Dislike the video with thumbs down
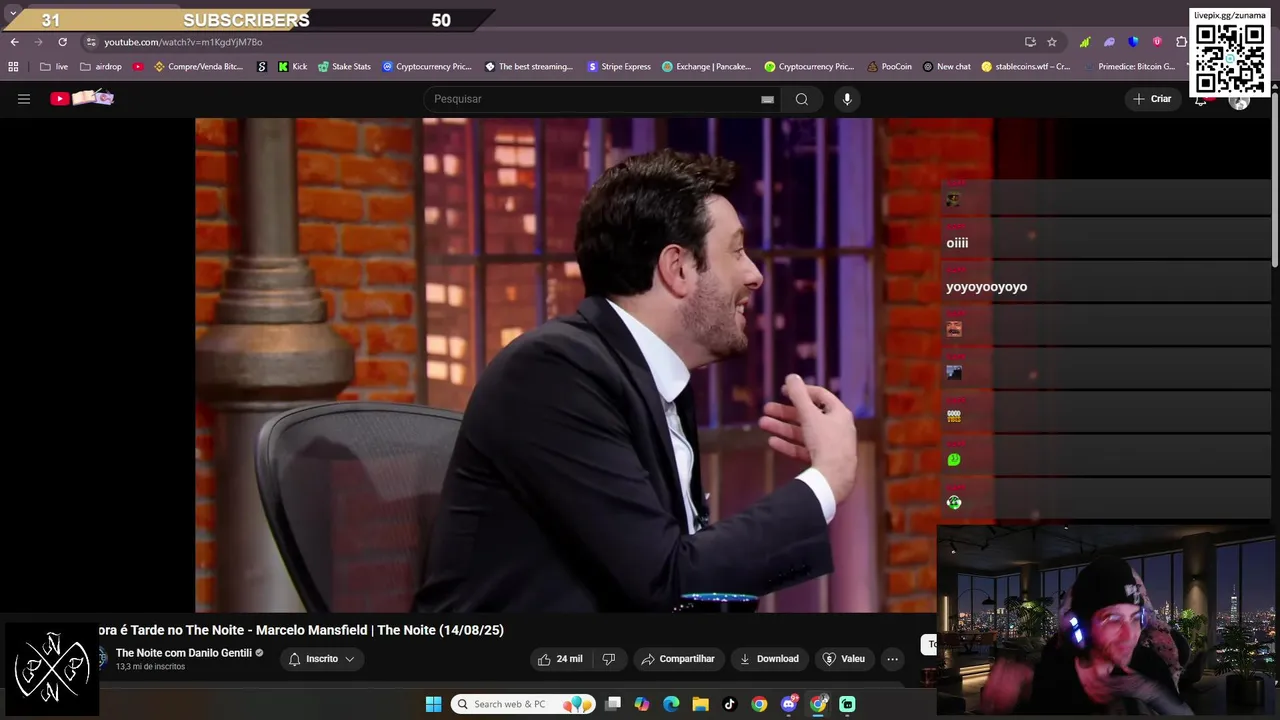 608,659
